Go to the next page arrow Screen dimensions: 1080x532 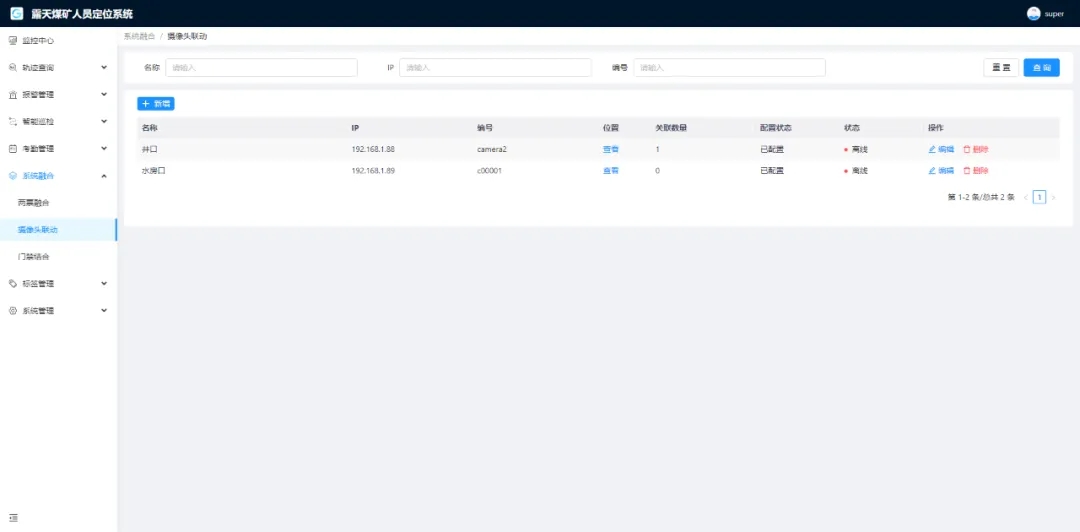click(x=1053, y=197)
